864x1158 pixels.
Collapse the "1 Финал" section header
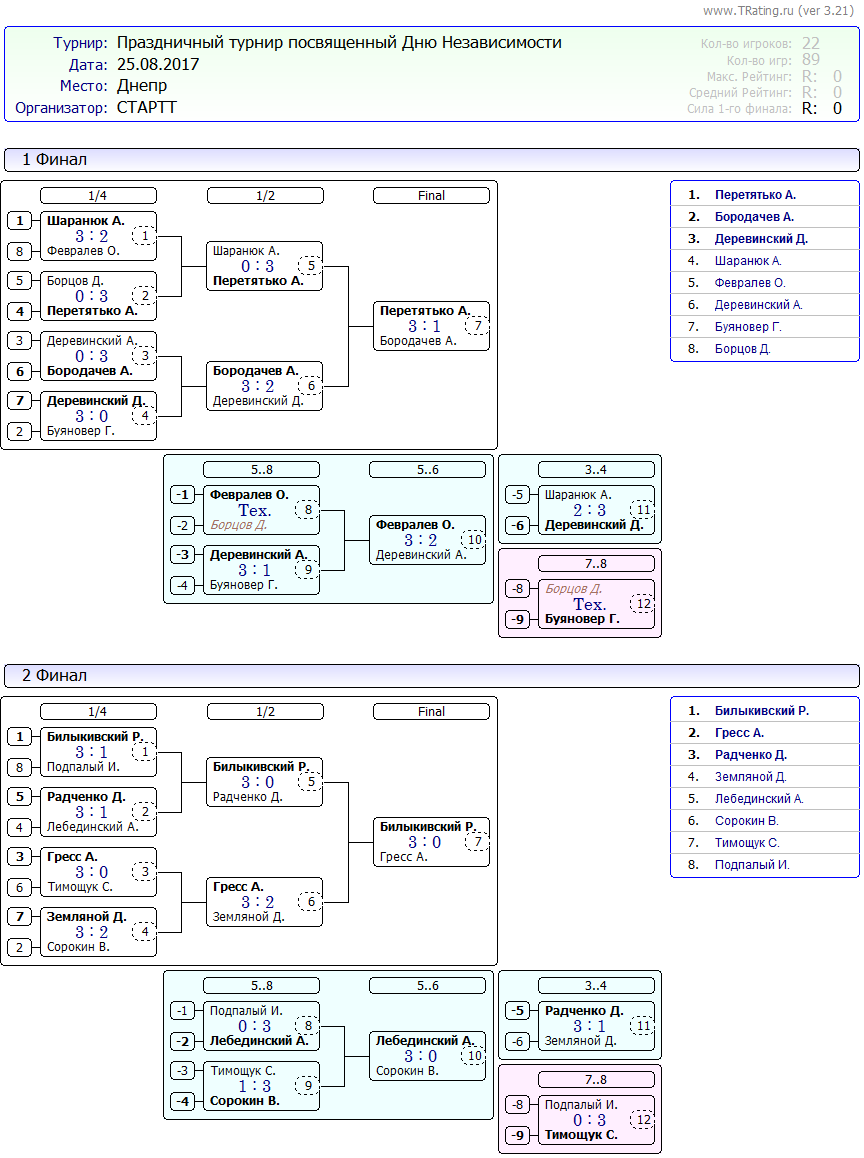(431, 160)
